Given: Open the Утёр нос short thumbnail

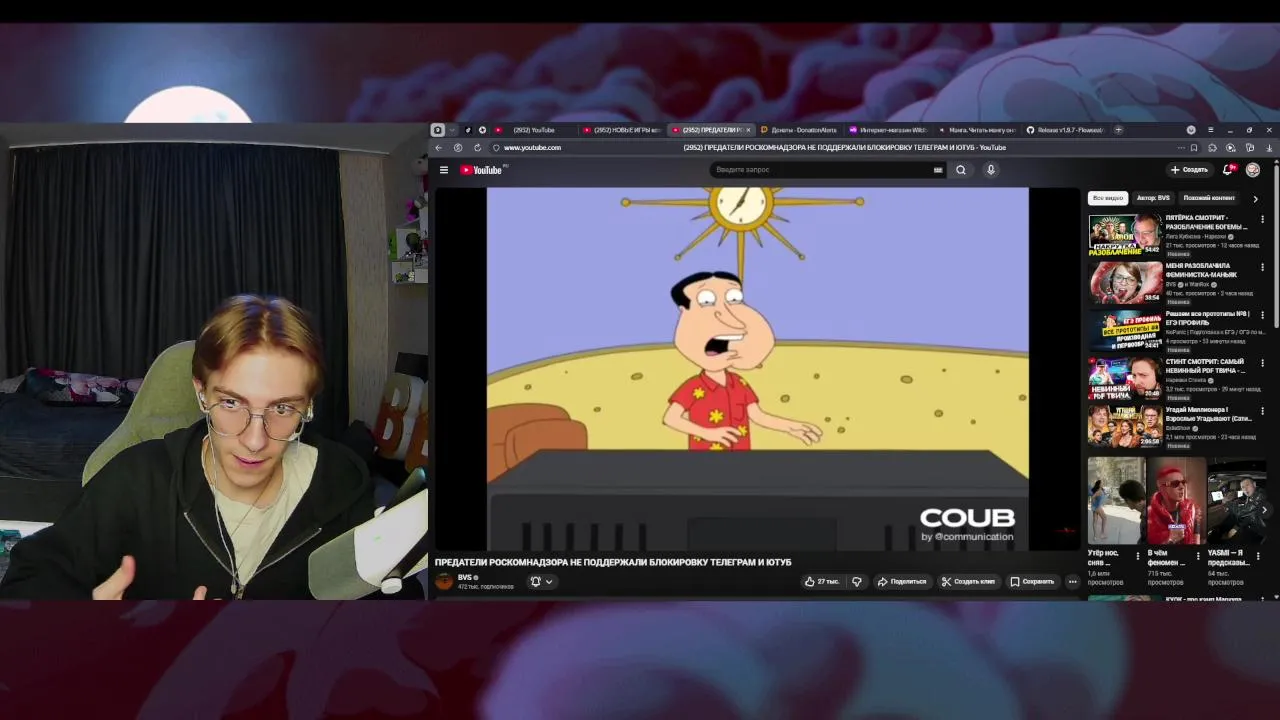Looking at the screenshot, I should click(1116, 500).
